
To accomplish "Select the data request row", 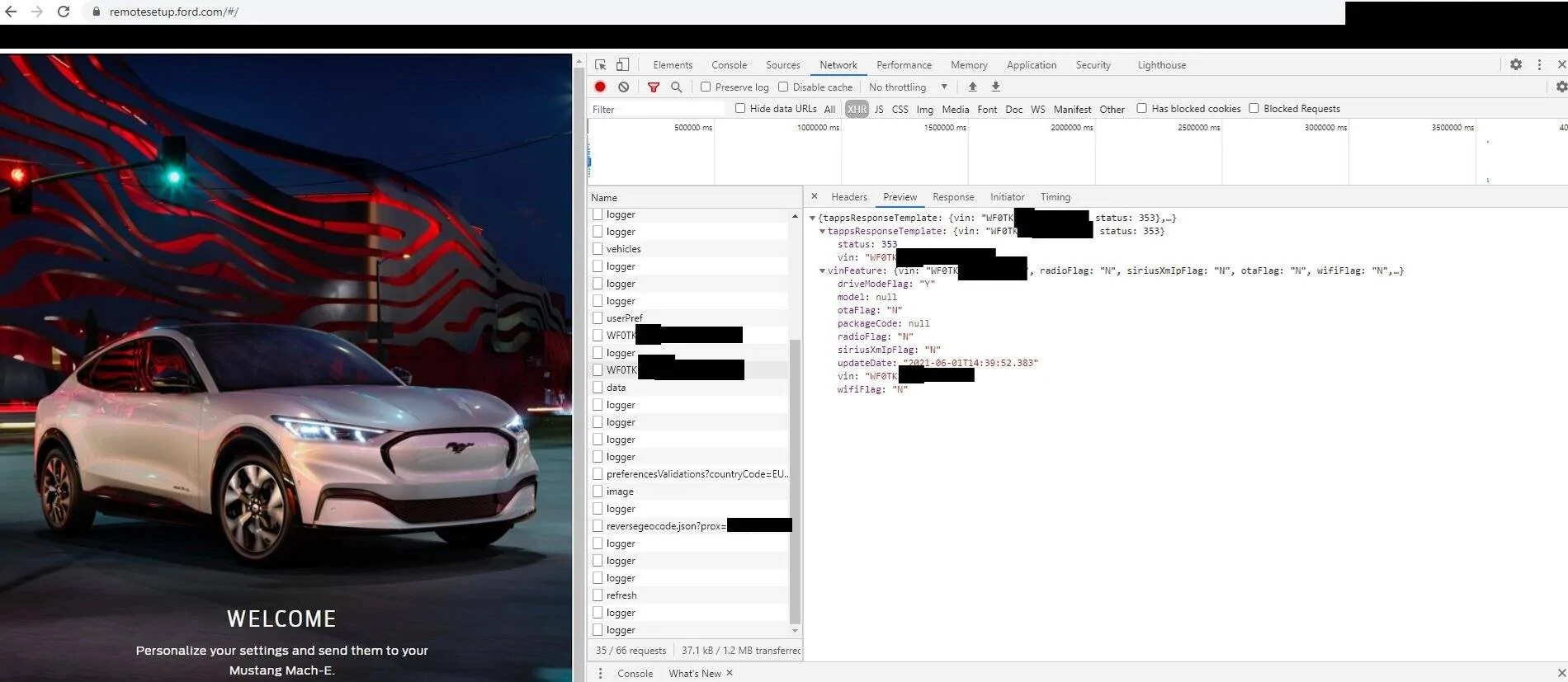I will [688, 387].
